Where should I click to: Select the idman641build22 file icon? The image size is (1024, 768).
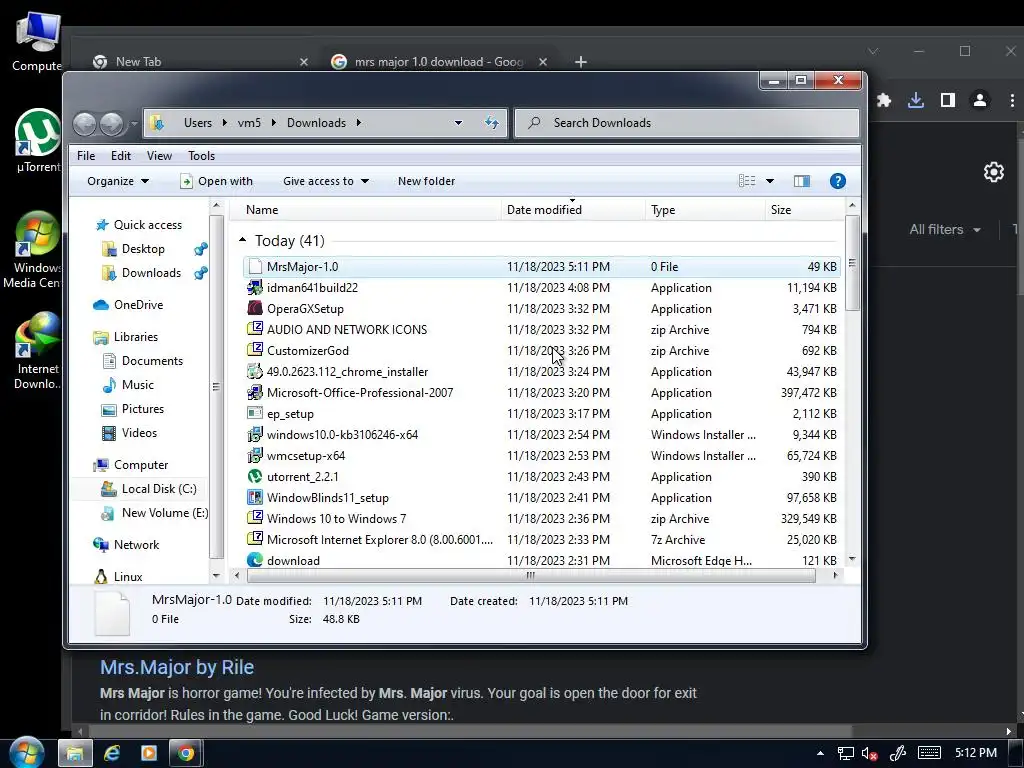[x=255, y=287]
